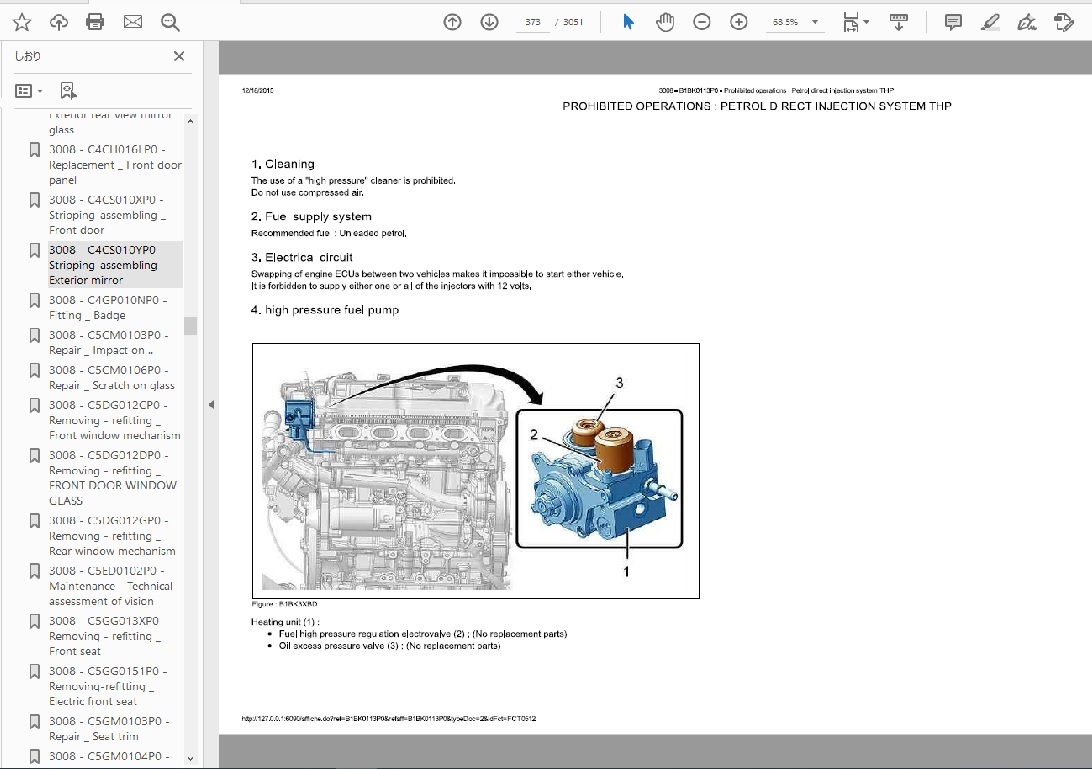This screenshot has height=769, width=1092.
Task: Open bookmark C5GG013XP0 Removing refitting Front seat
Action: coord(104,636)
